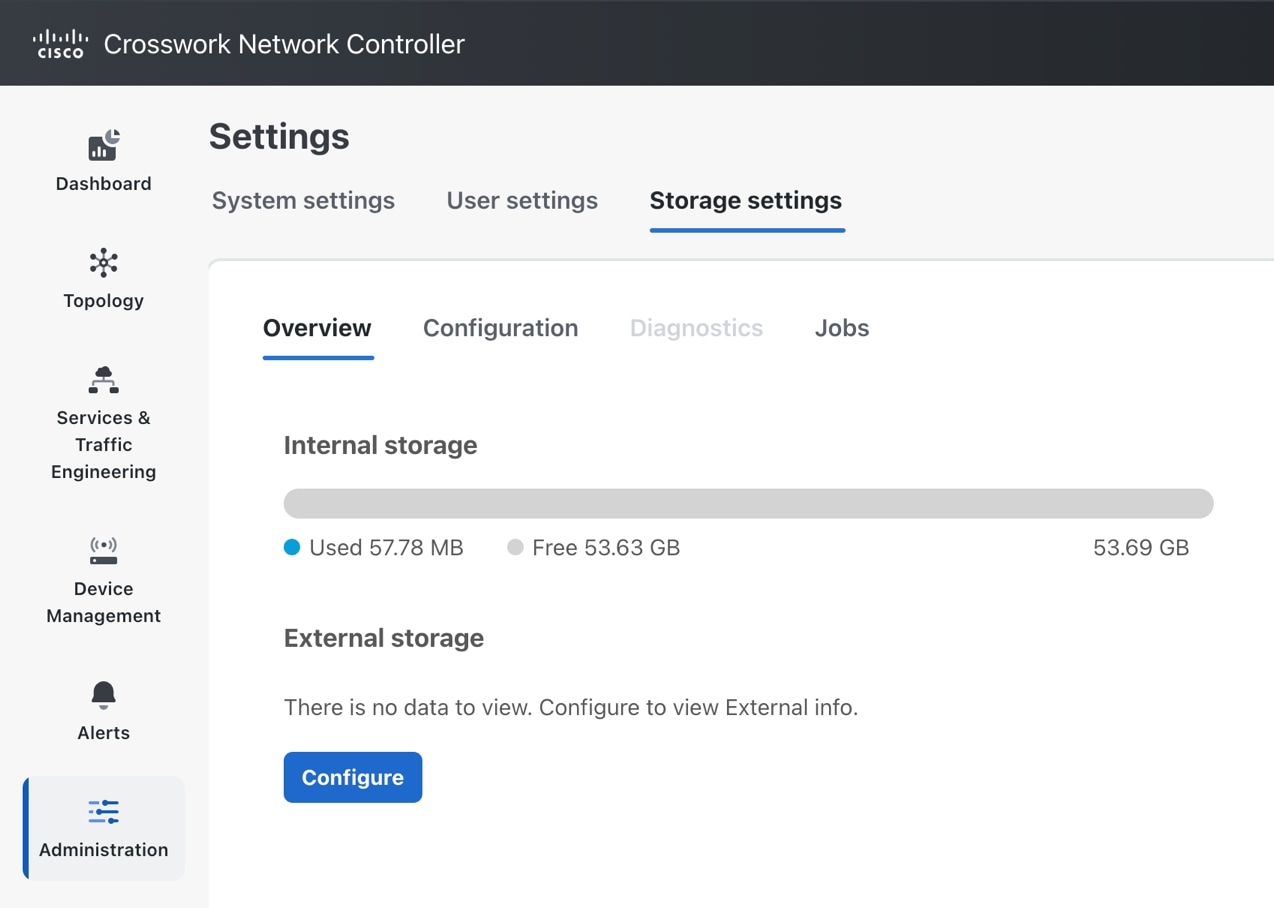
Task: Open the Jobs sub-tab
Action: (x=841, y=328)
